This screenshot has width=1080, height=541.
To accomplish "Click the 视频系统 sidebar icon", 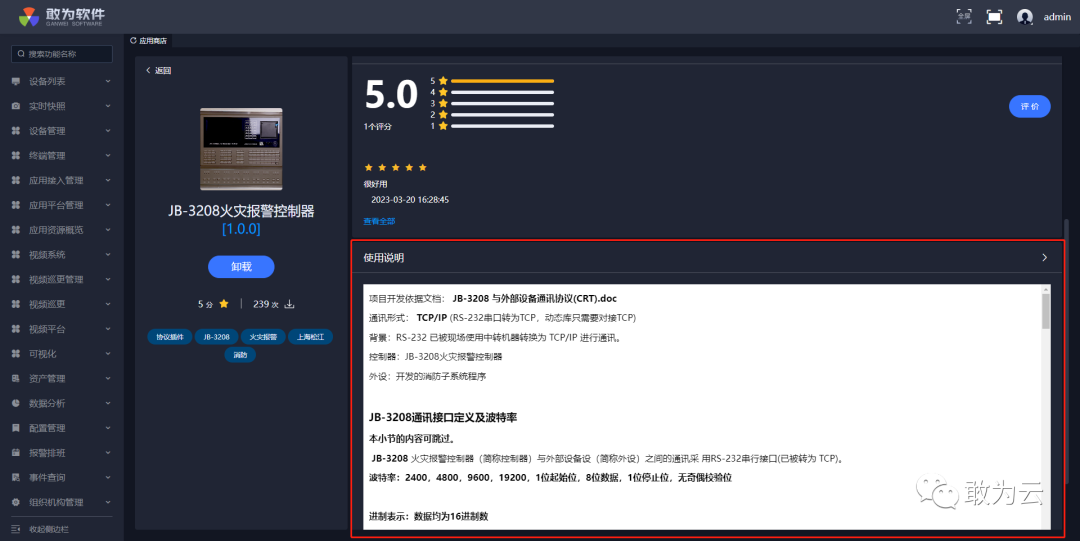I will [16, 255].
